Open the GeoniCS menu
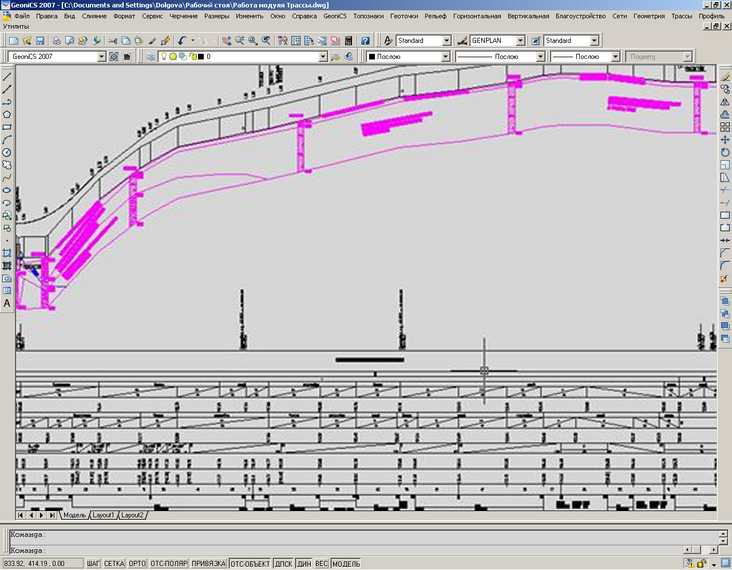The height and width of the screenshot is (570, 732). click(x=335, y=16)
